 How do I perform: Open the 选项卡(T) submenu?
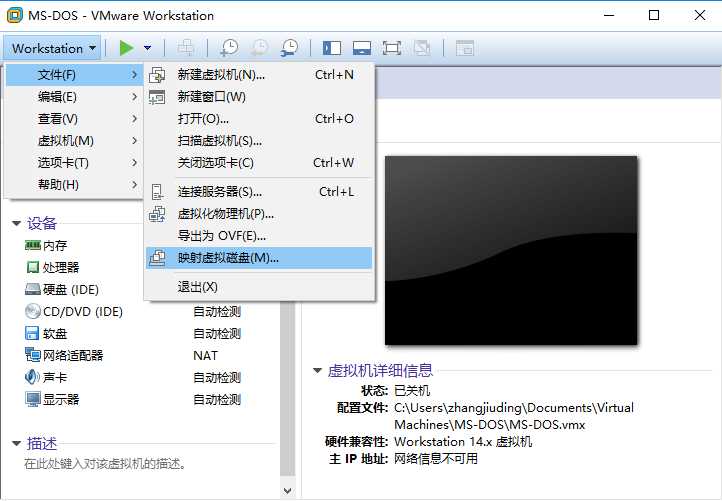click(x=74, y=163)
